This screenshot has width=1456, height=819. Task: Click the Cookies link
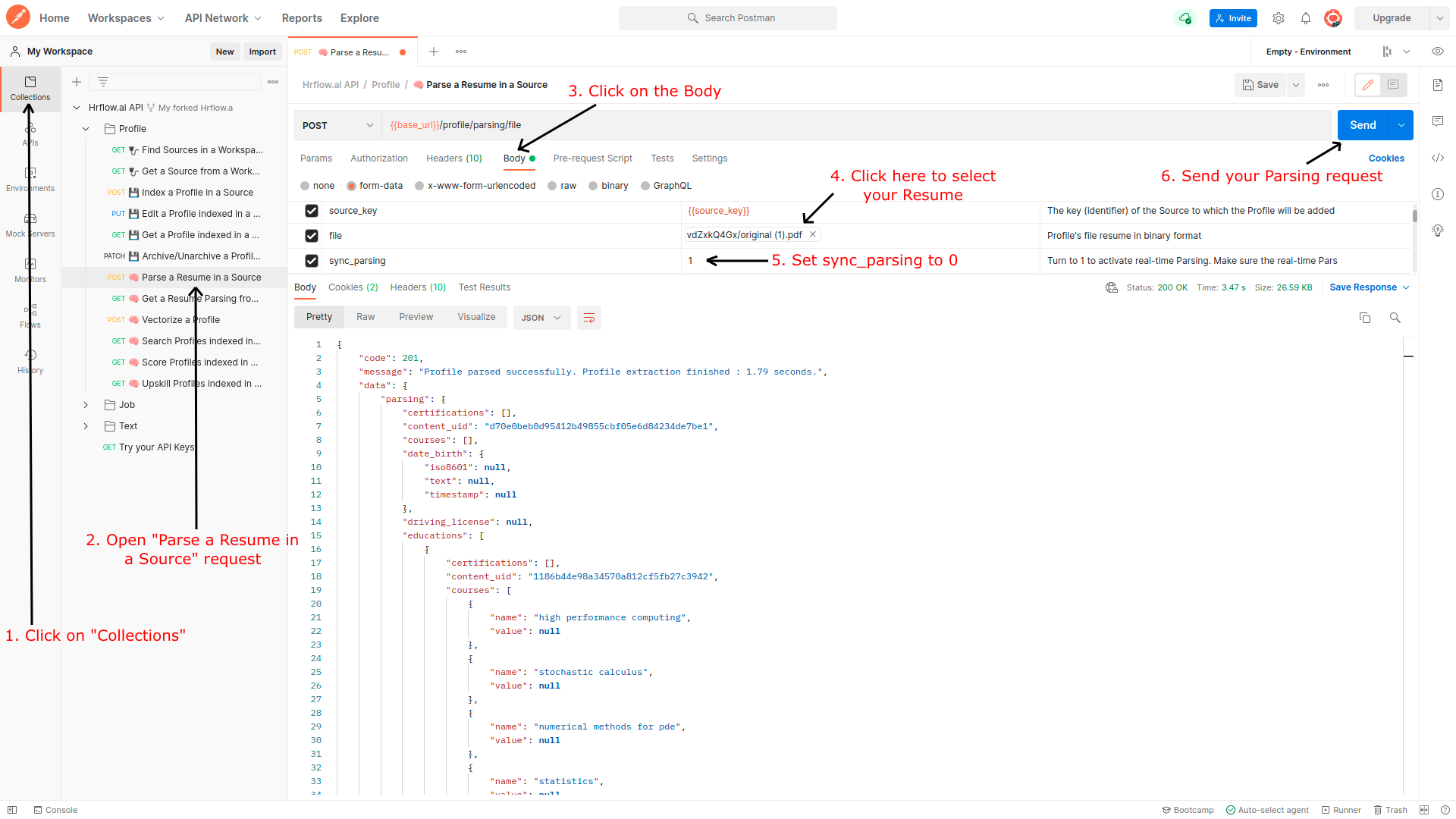(x=1385, y=158)
